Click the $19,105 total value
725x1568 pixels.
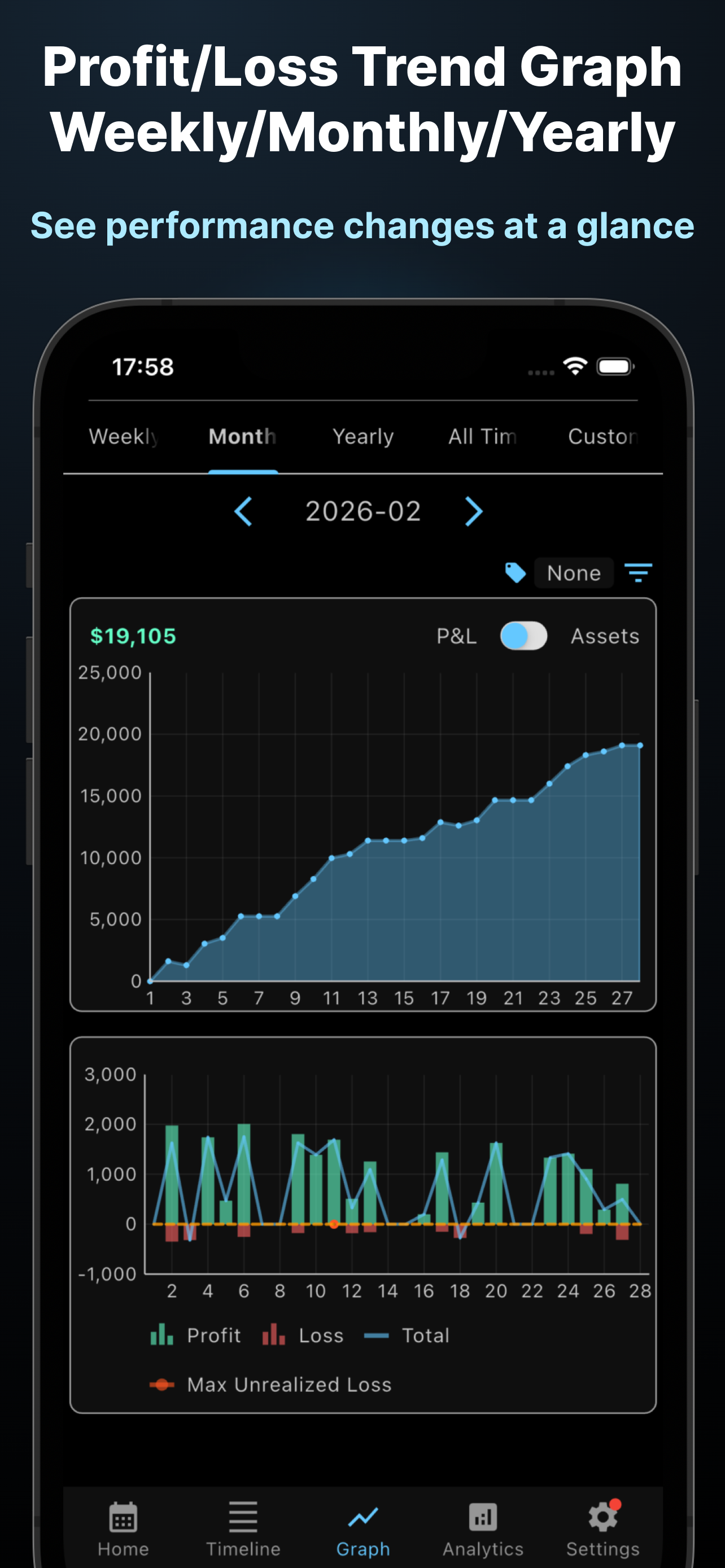click(x=133, y=636)
